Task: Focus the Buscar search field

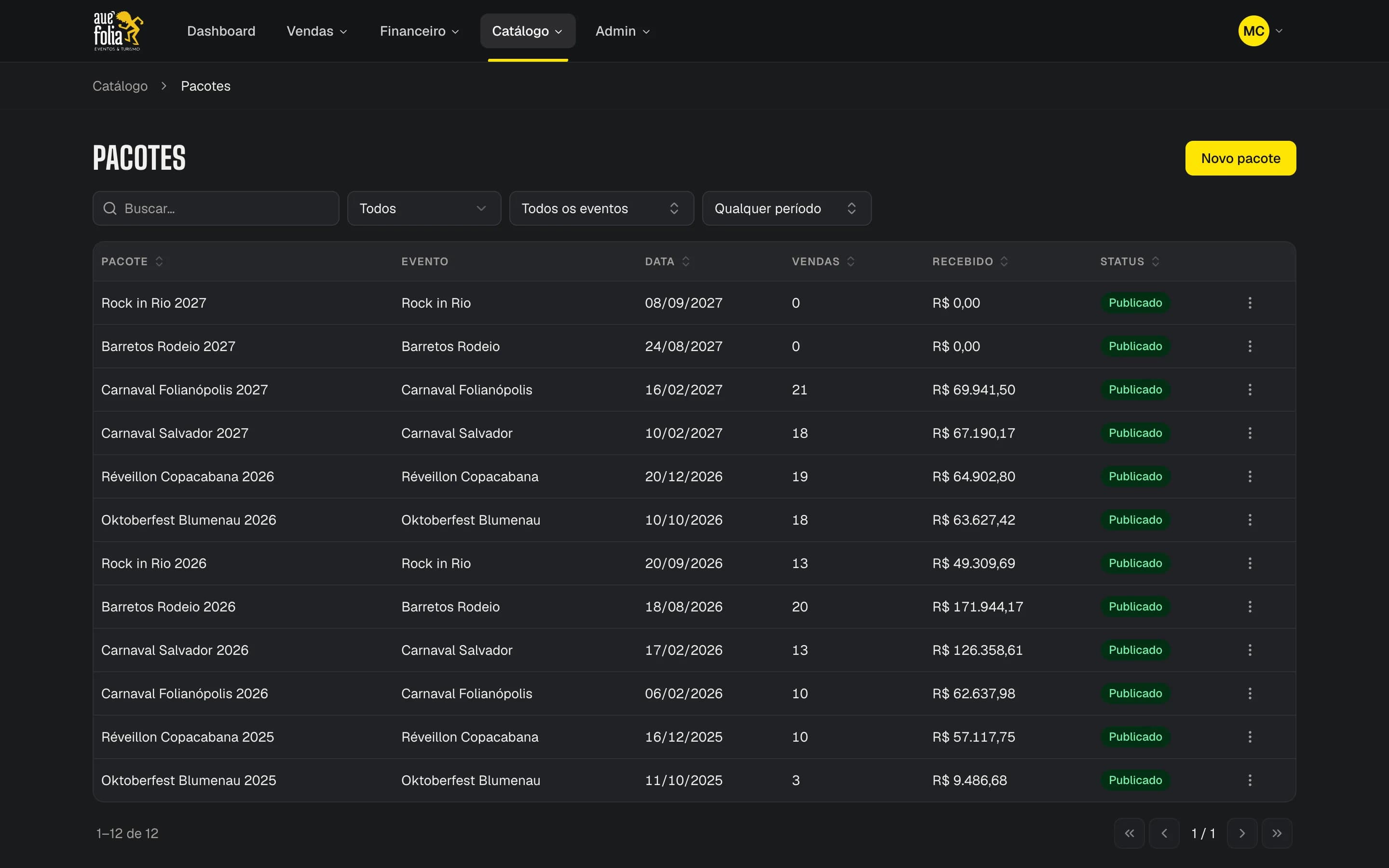Action: click(216, 208)
